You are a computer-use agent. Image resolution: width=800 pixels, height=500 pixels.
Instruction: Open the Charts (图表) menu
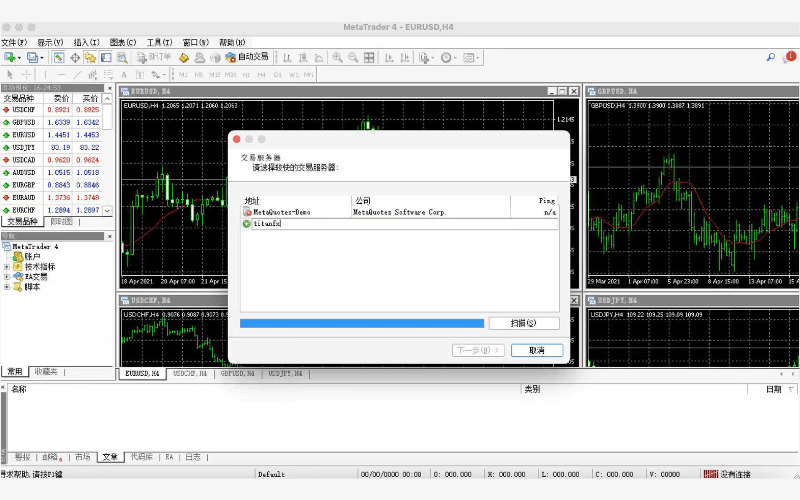(123, 42)
